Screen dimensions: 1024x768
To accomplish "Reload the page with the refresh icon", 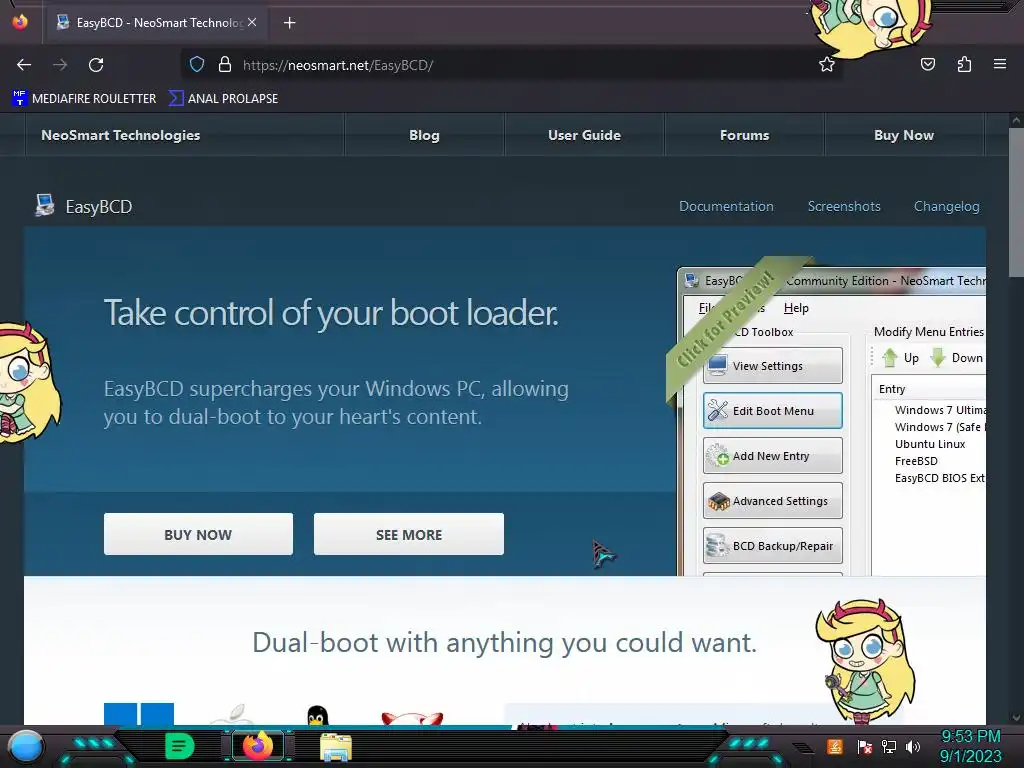I will [x=96, y=65].
